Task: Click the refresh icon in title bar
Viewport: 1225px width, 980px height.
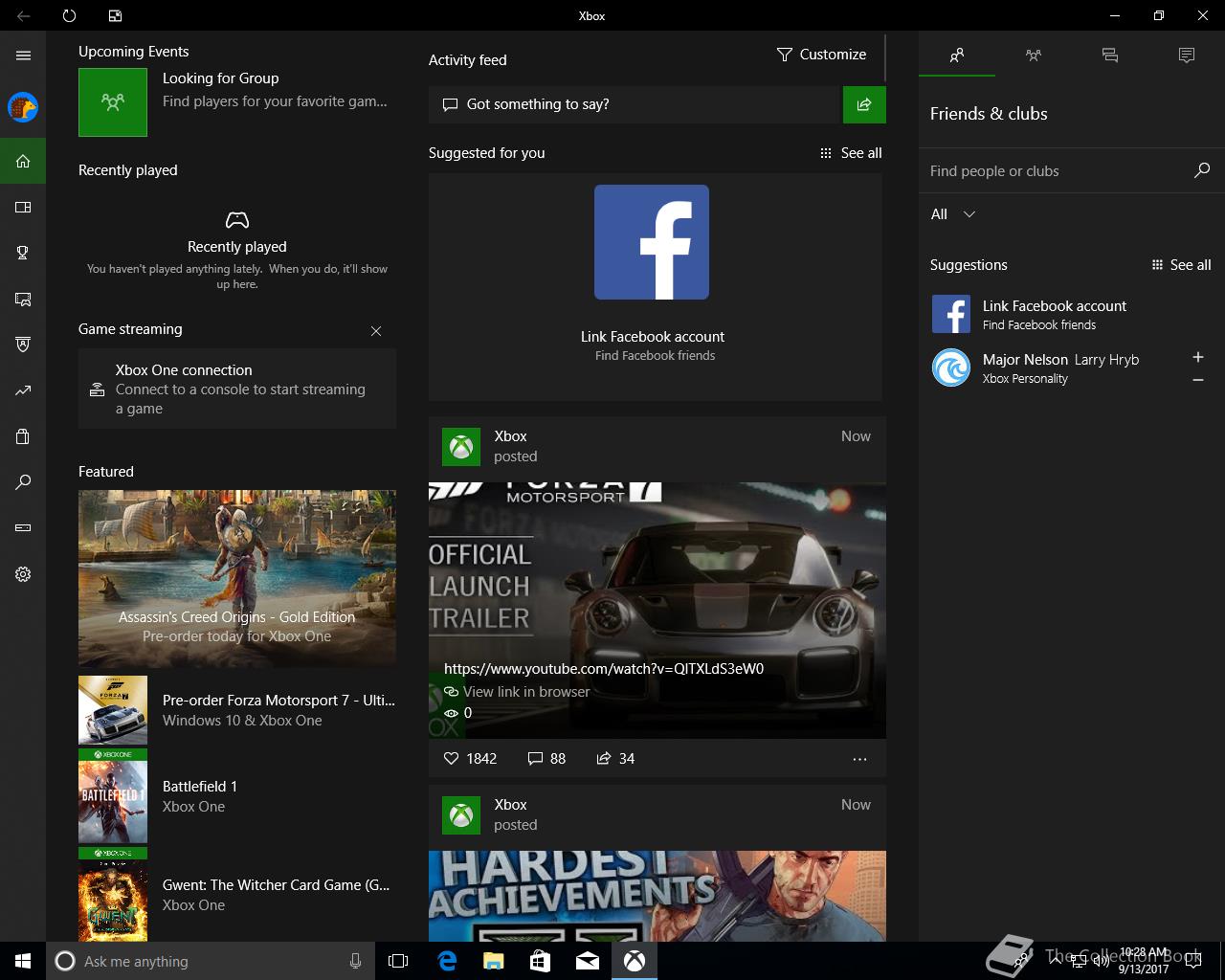Action: click(x=69, y=15)
